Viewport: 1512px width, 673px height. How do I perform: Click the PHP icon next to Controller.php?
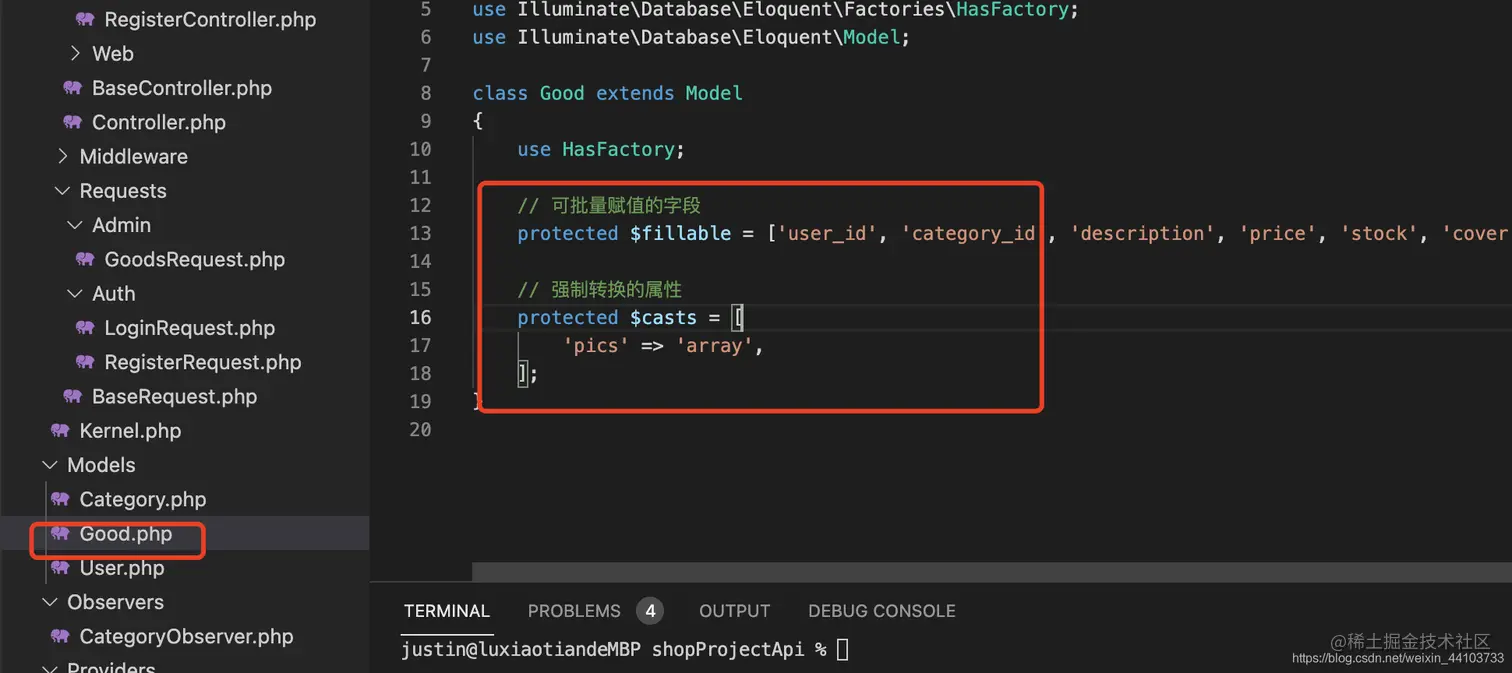tap(72, 122)
